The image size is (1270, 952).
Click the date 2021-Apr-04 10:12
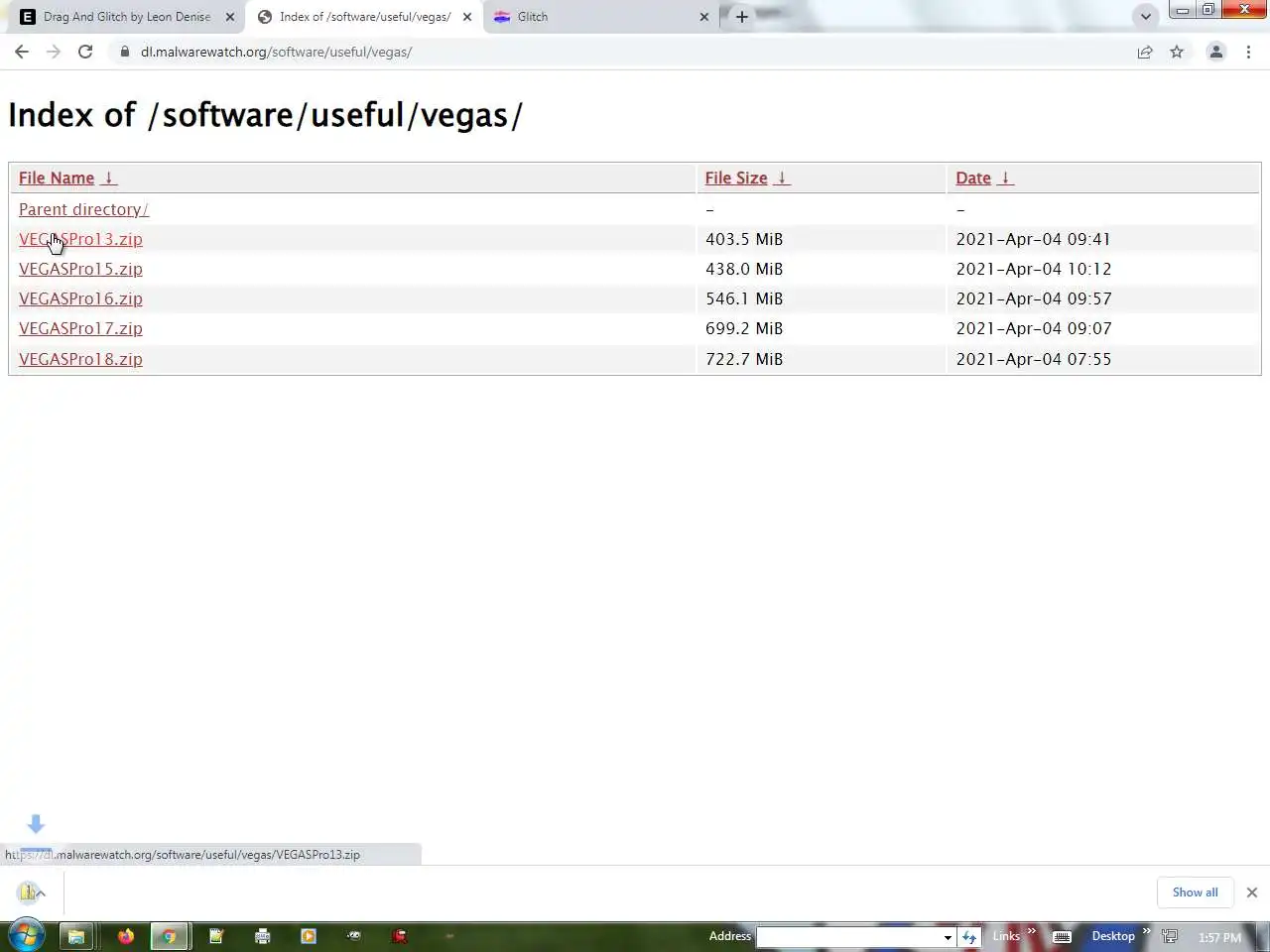[1034, 269]
